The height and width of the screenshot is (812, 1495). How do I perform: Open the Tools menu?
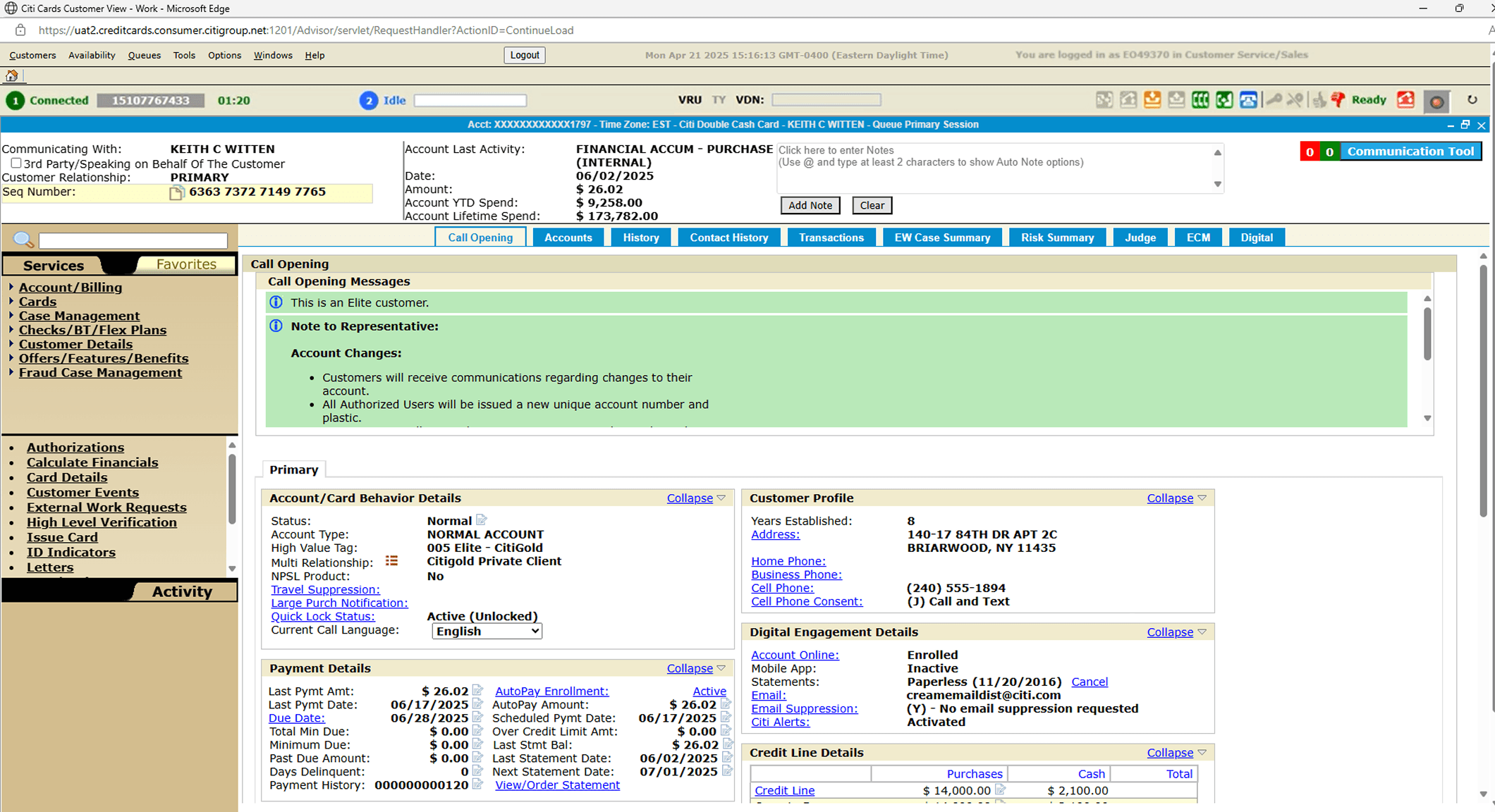tap(184, 55)
